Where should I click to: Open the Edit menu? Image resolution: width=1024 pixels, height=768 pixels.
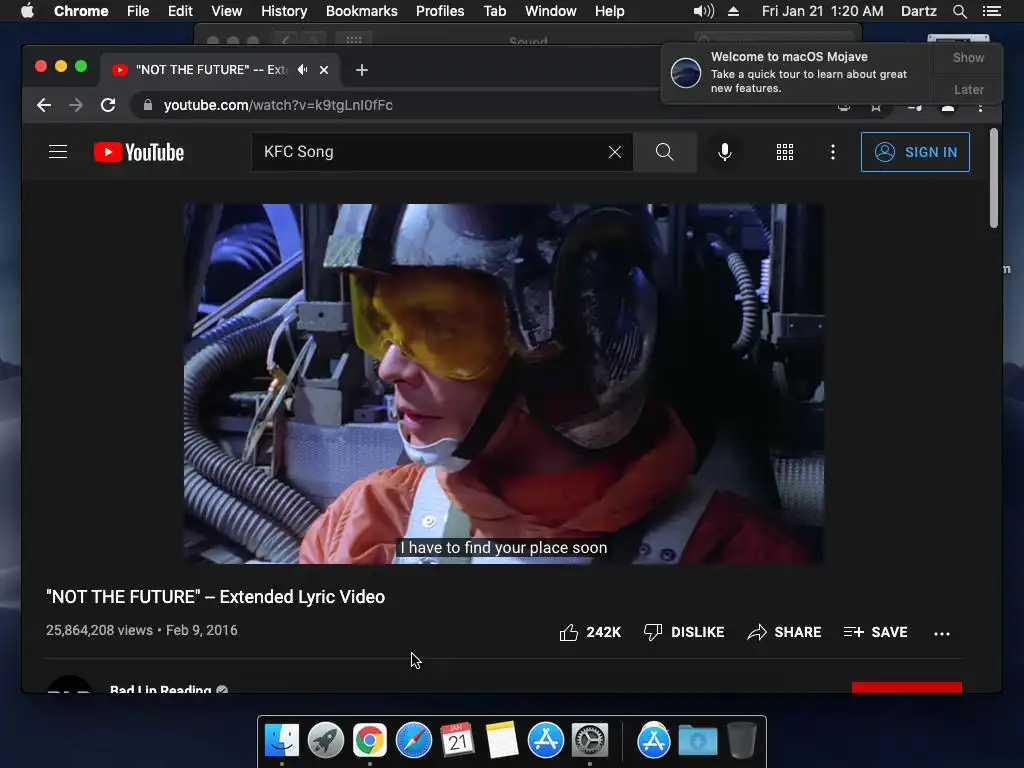coord(180,11)
